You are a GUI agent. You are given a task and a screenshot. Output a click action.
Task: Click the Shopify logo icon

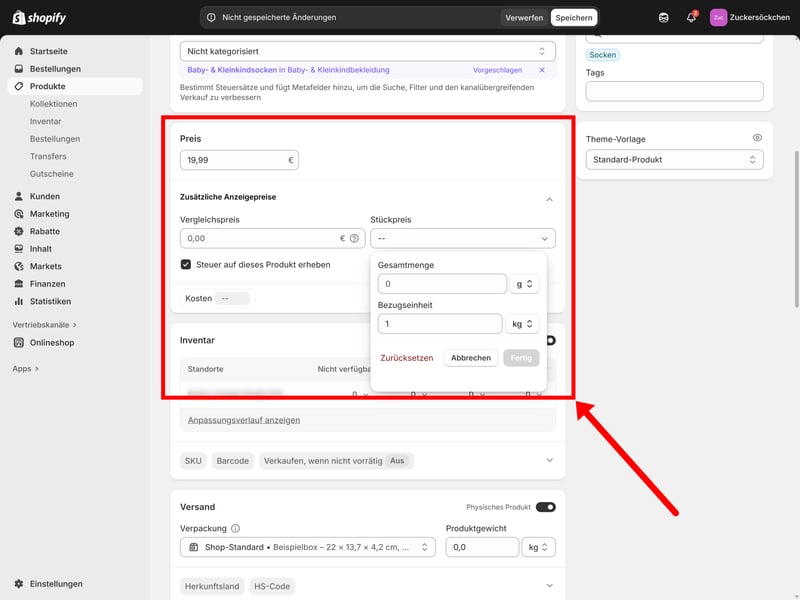tap(19, 17)
